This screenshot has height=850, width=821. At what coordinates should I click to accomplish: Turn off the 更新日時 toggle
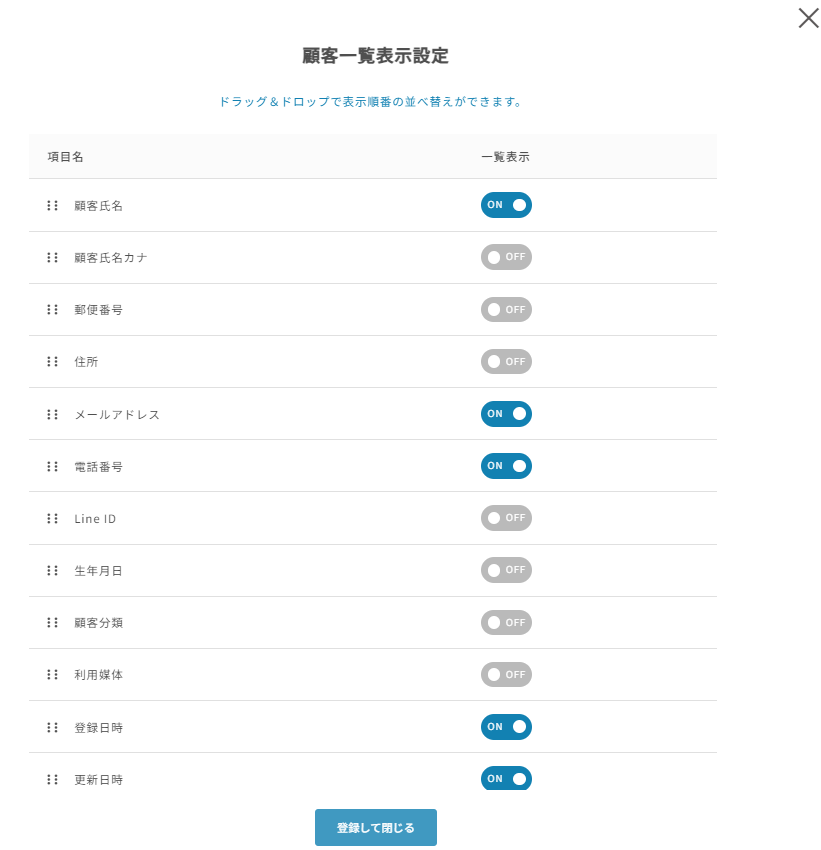pos(506,778)
